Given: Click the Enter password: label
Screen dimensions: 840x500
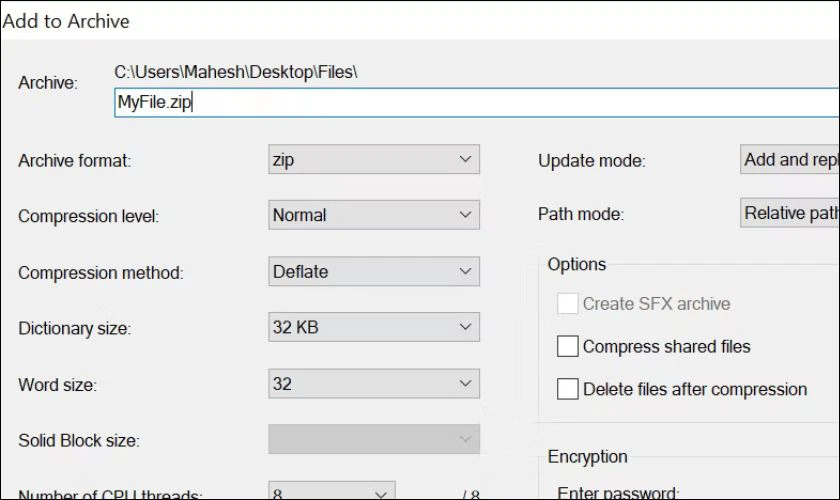Looking at the screenshot, I should click(618, 492).
